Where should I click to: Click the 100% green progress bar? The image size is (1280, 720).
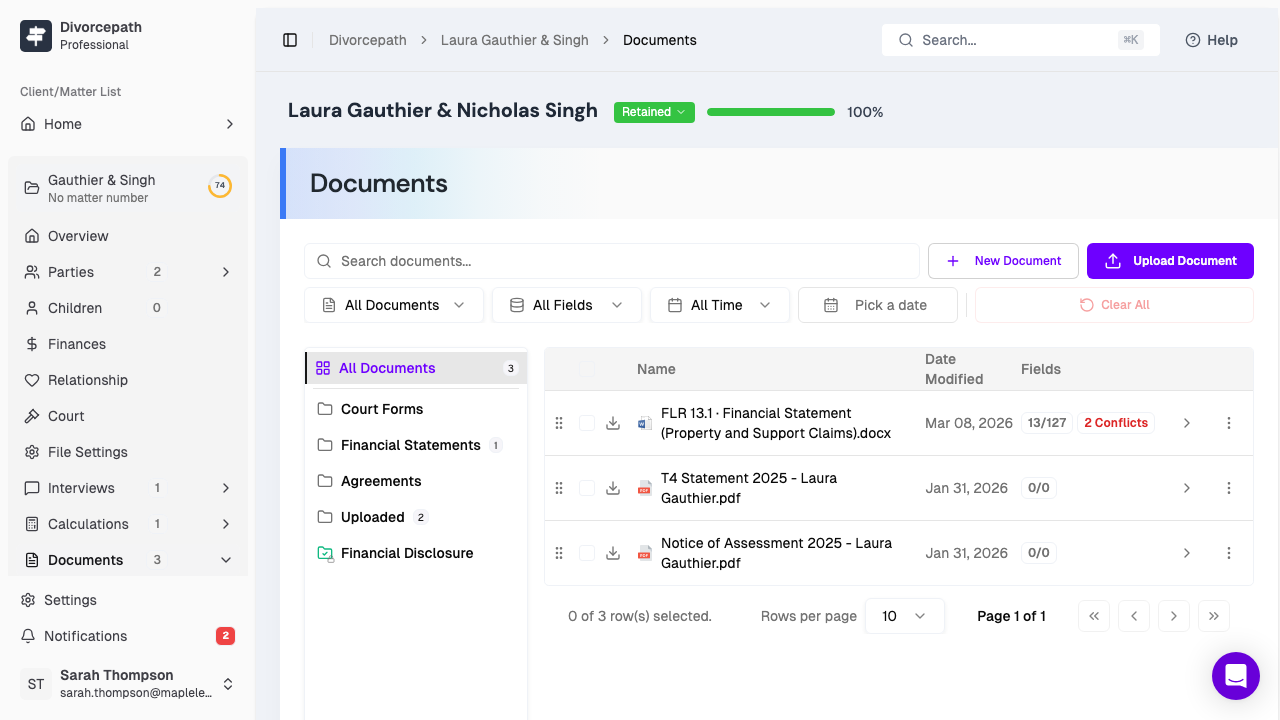pyautogui.click(x=771, y=112)
